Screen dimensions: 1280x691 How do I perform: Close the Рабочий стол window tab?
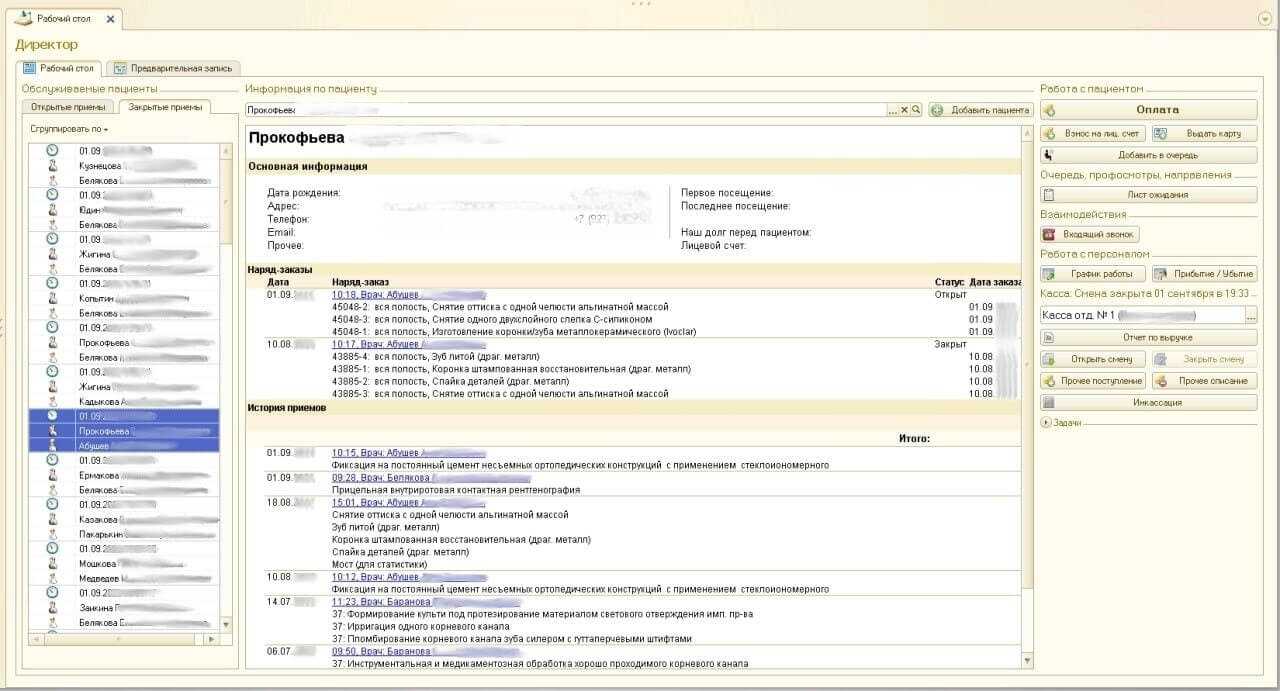pos(109,19)
